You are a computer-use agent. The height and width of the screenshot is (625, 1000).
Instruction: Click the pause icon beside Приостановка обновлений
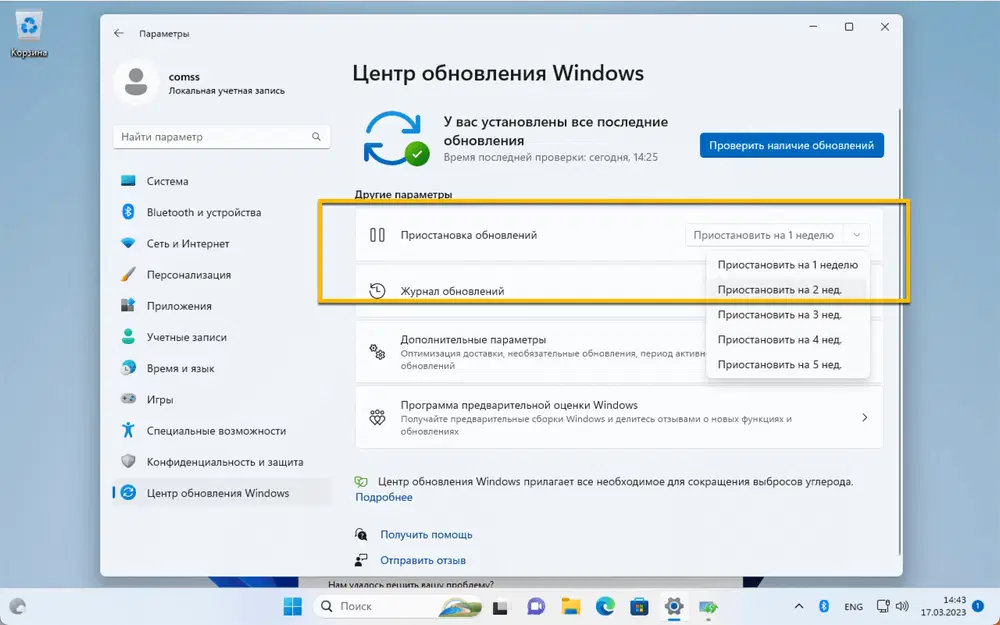(377, 235)
